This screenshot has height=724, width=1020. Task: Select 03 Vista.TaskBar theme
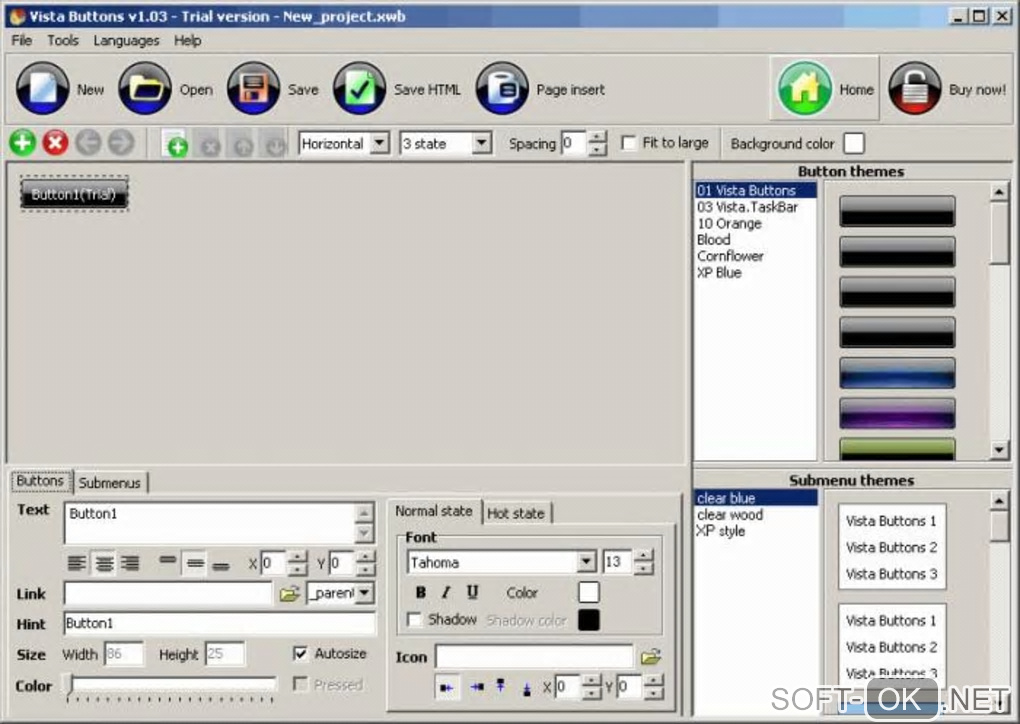[747, 207]
